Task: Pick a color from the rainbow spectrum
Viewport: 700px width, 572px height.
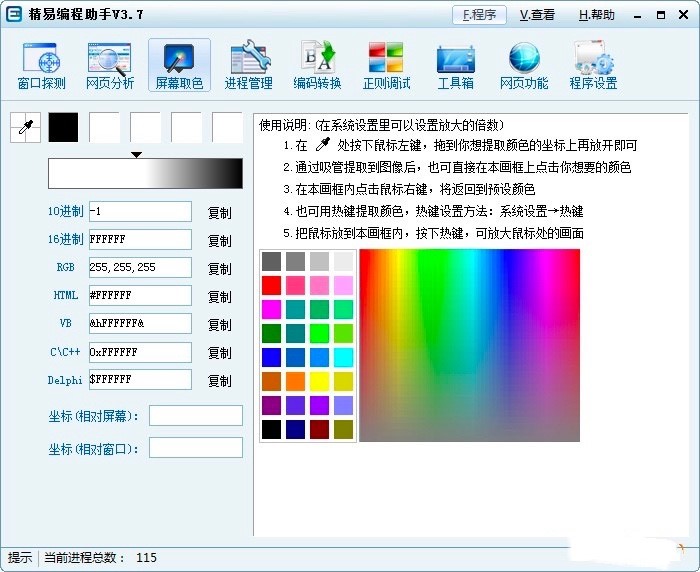Action: [x=470, y=345]
